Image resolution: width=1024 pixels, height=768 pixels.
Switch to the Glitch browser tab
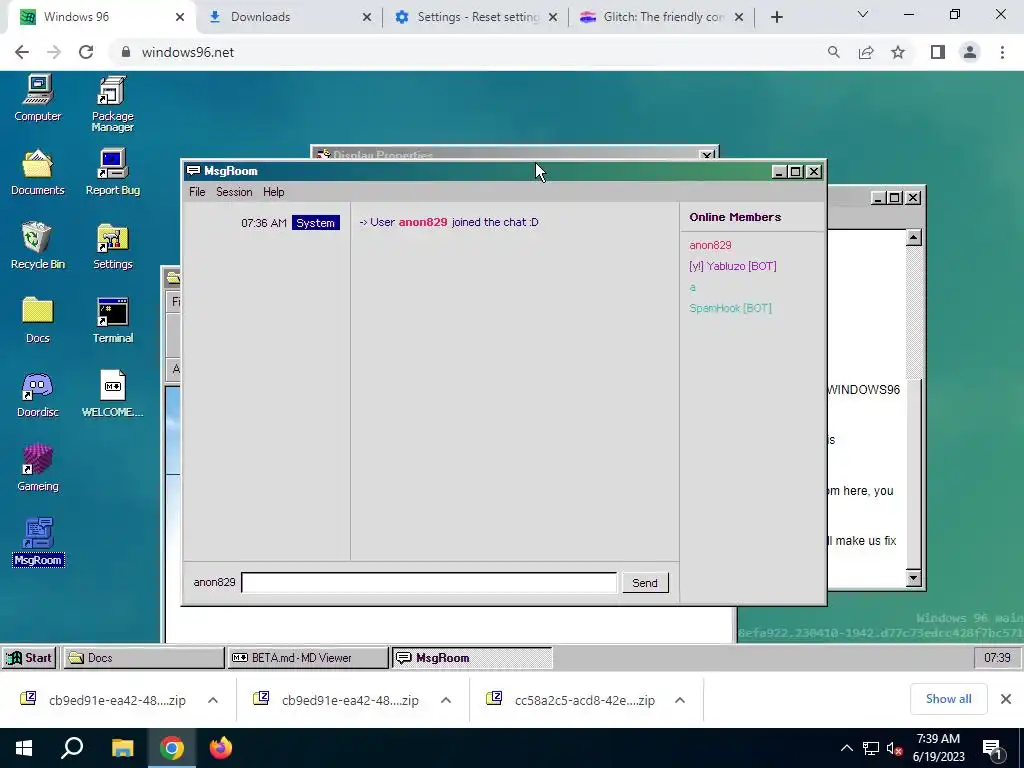point(664,17)
